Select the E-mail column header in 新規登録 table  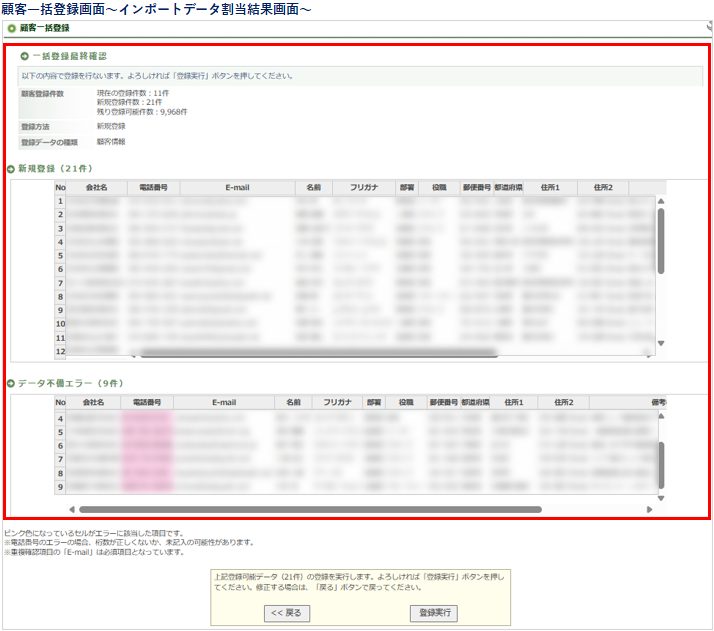[x=238, y=188]
